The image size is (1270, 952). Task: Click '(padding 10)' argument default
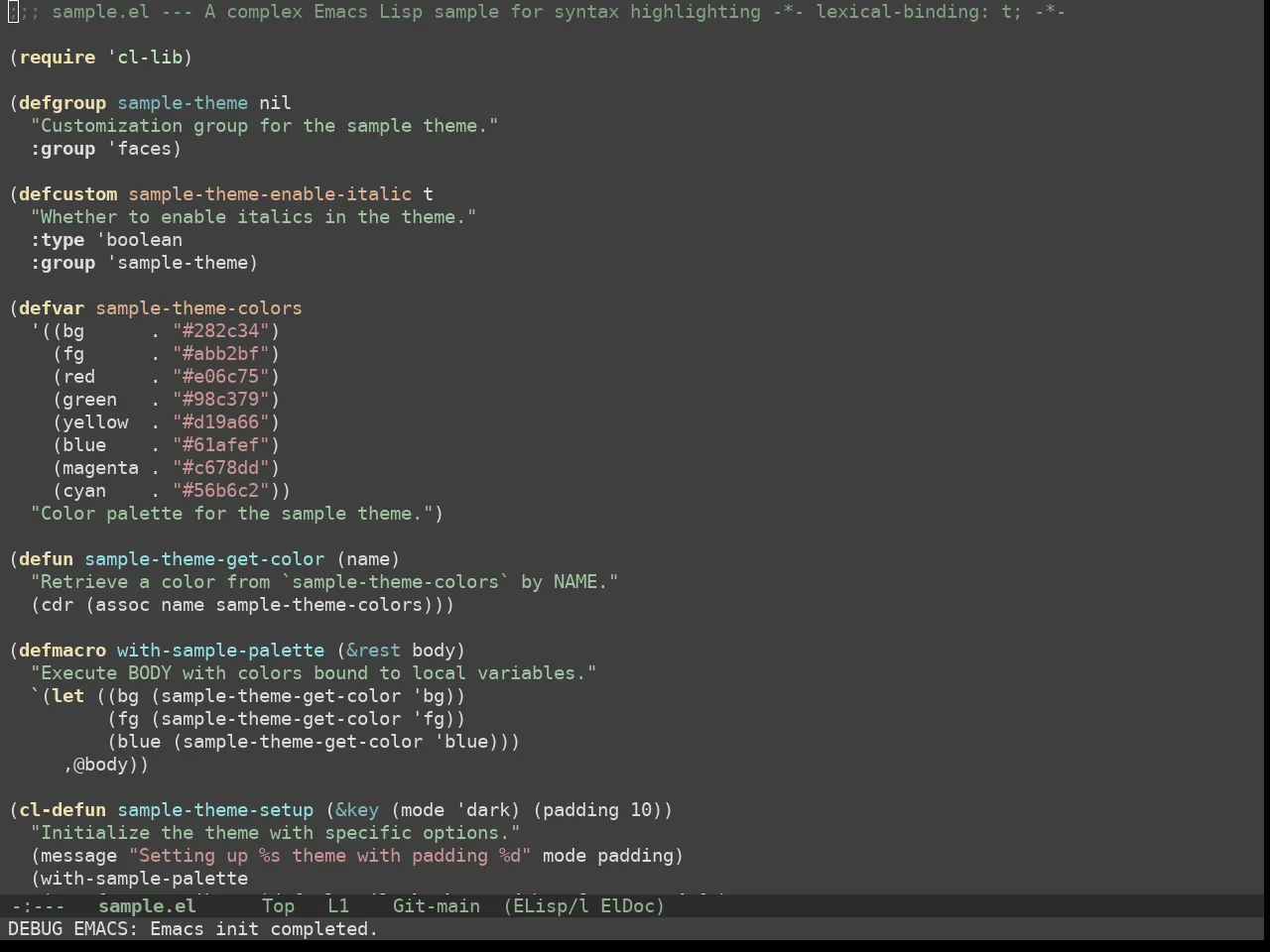click(597, 810)
